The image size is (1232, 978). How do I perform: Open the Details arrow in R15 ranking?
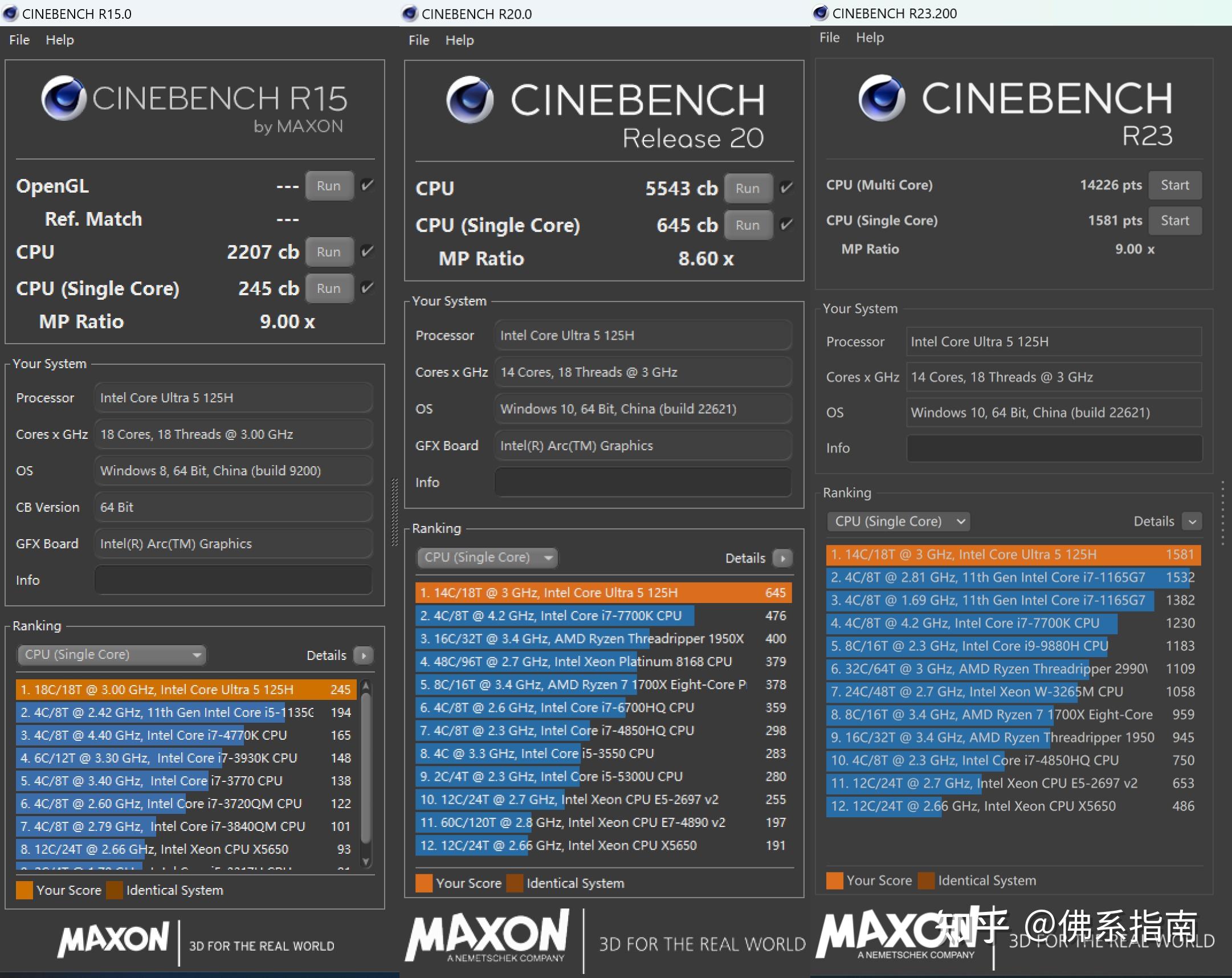(364, 655)
